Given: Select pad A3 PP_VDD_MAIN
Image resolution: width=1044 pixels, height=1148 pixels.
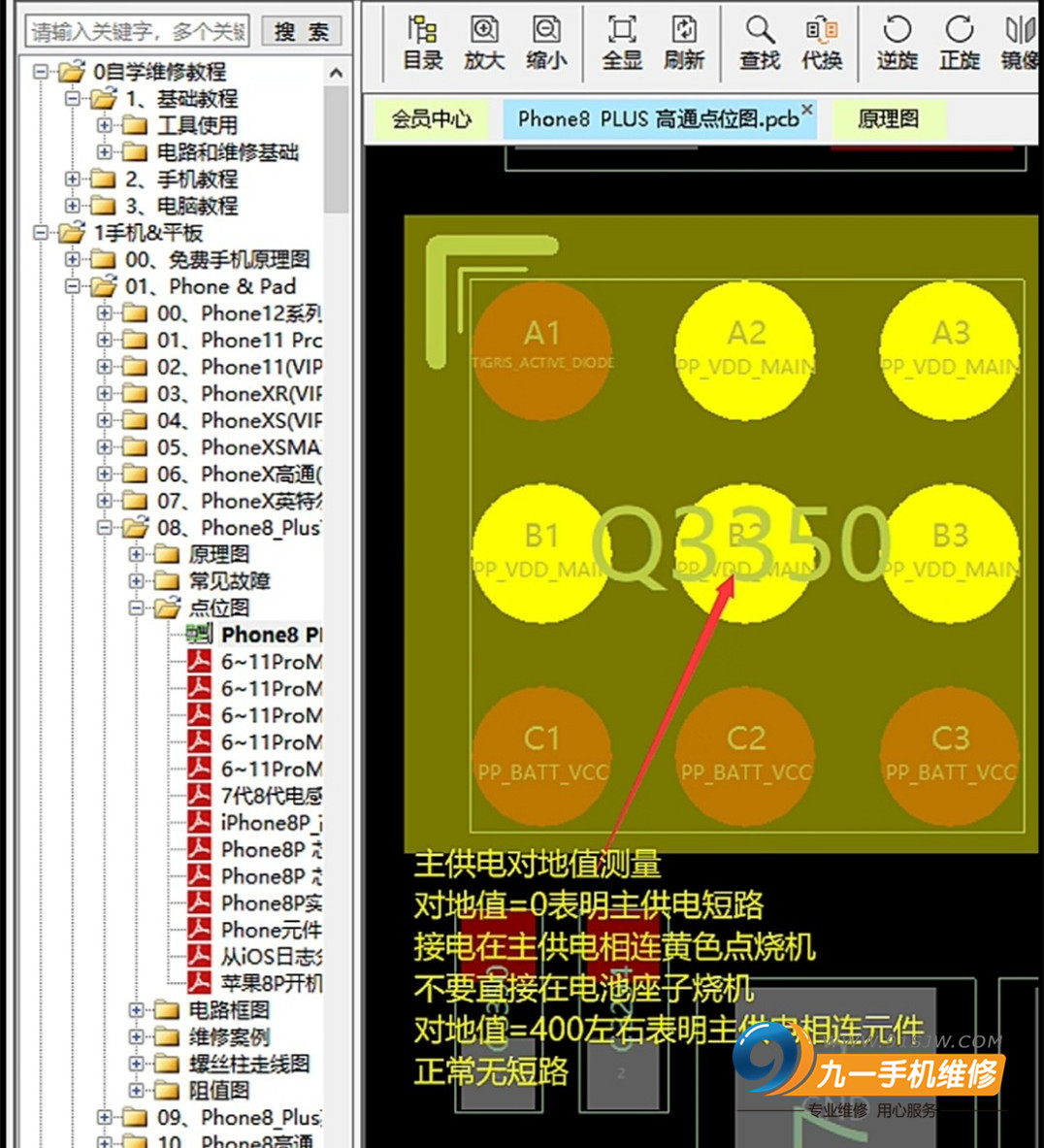Looking at the screenshot, I should pos(950,350).
